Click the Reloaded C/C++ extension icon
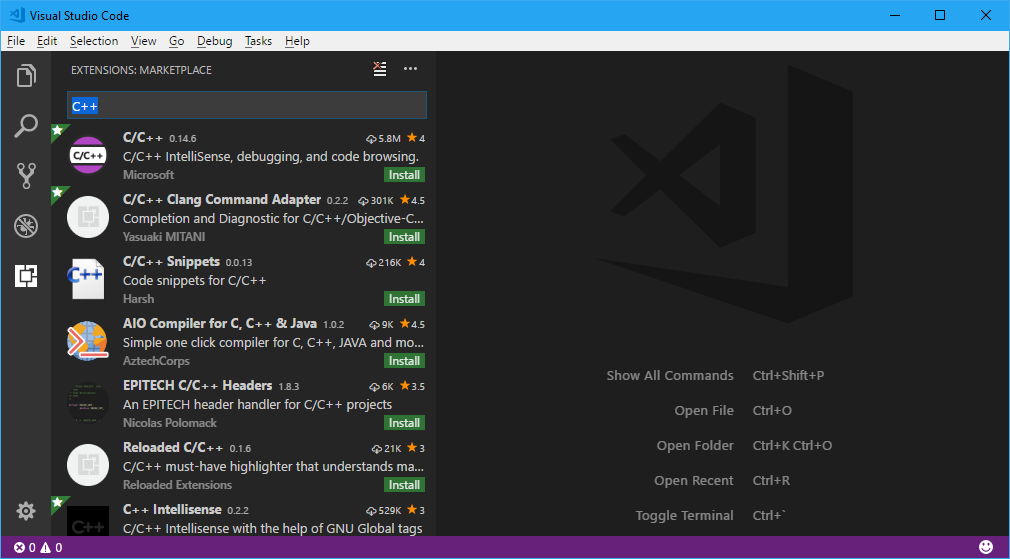 88,465
